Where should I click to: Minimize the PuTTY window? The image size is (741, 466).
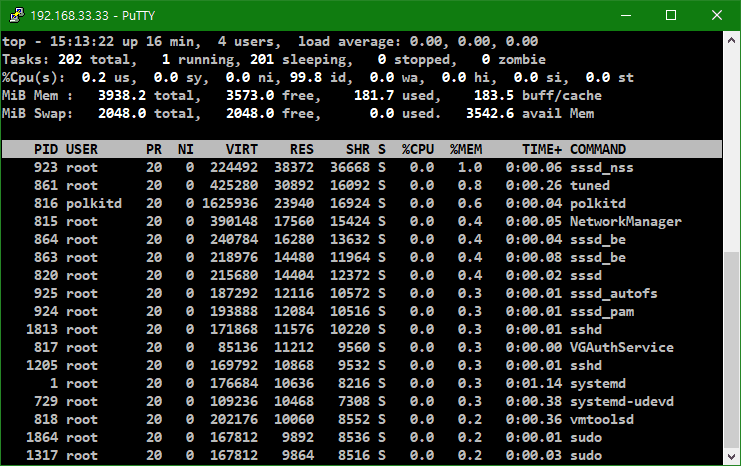pyautogui.click(x=626, y=15)
